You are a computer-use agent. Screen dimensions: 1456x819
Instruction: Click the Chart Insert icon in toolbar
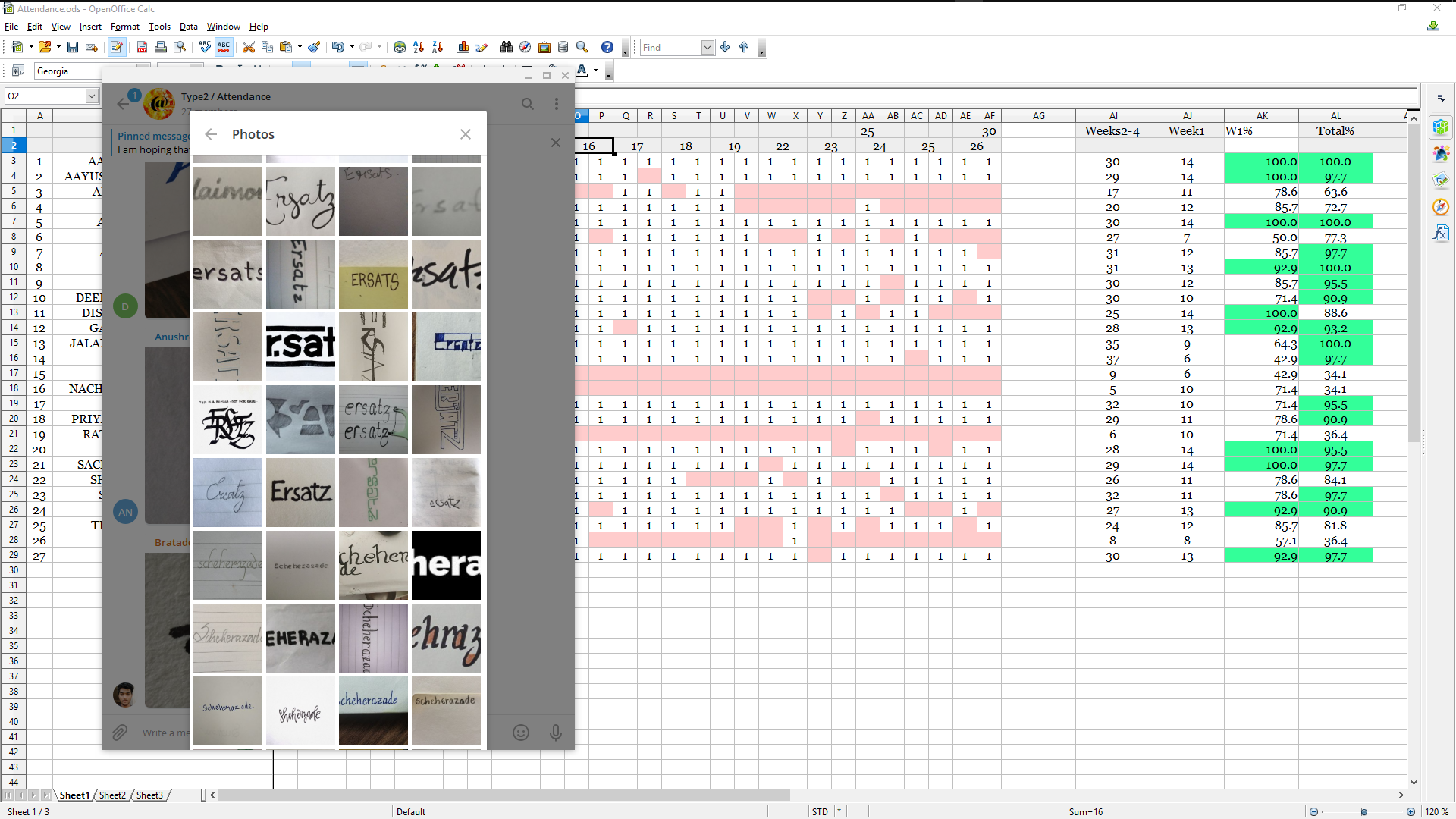click(463, 47)
